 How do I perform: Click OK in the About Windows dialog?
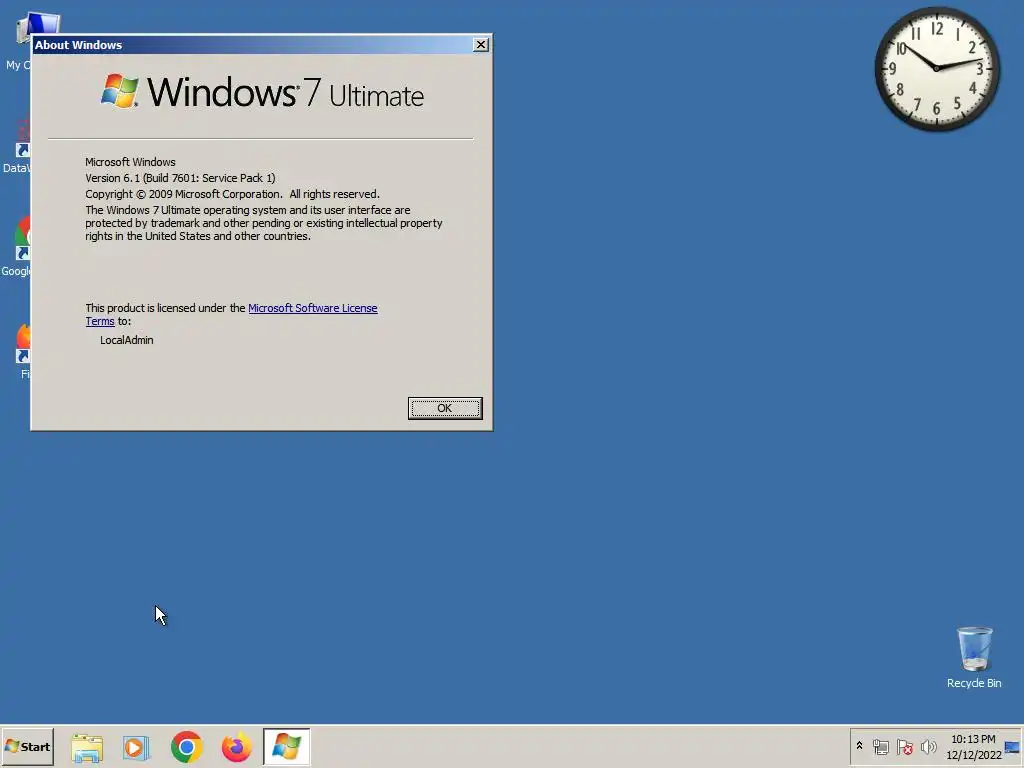445,408
